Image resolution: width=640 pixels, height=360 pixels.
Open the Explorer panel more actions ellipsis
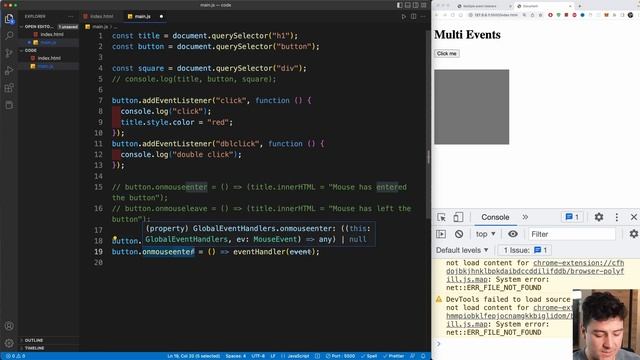point(71,16)
